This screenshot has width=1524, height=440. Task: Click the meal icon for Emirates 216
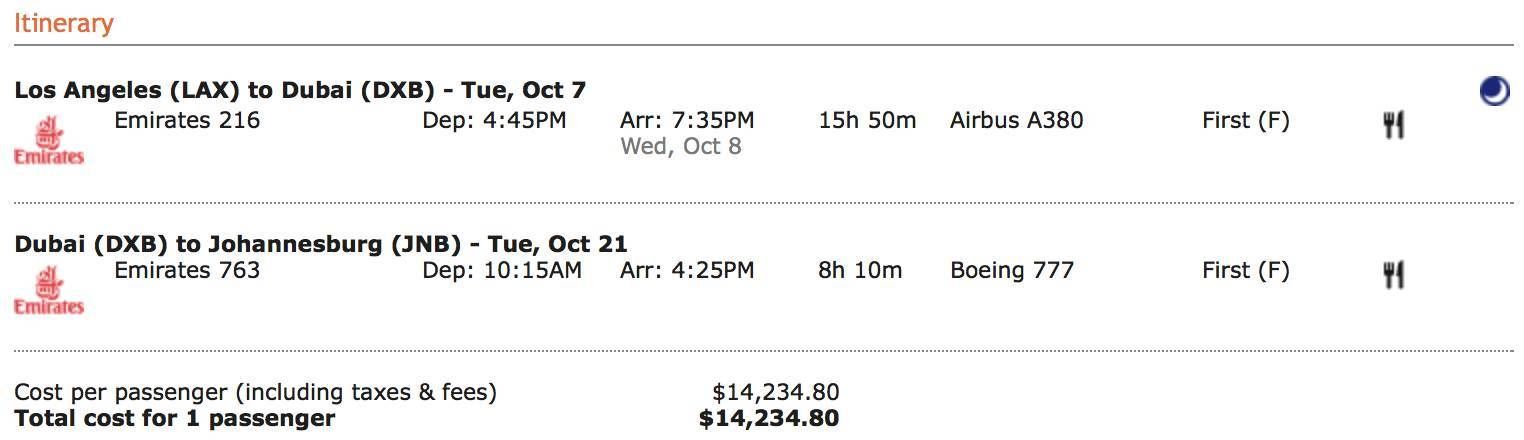(x=1394, y=125)
